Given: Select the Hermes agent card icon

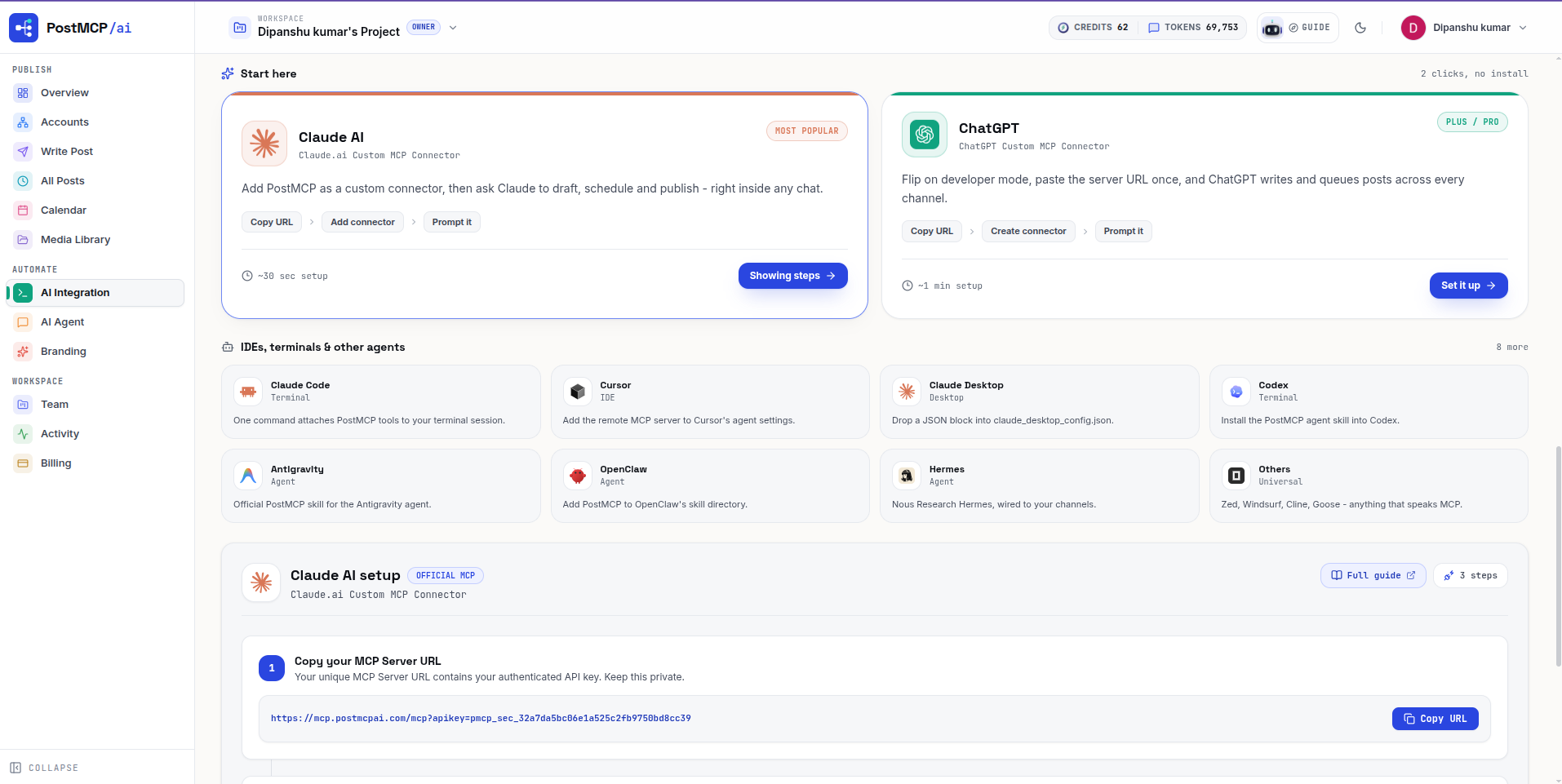Looking at the screenshot, I should click(x=907, y=476).
